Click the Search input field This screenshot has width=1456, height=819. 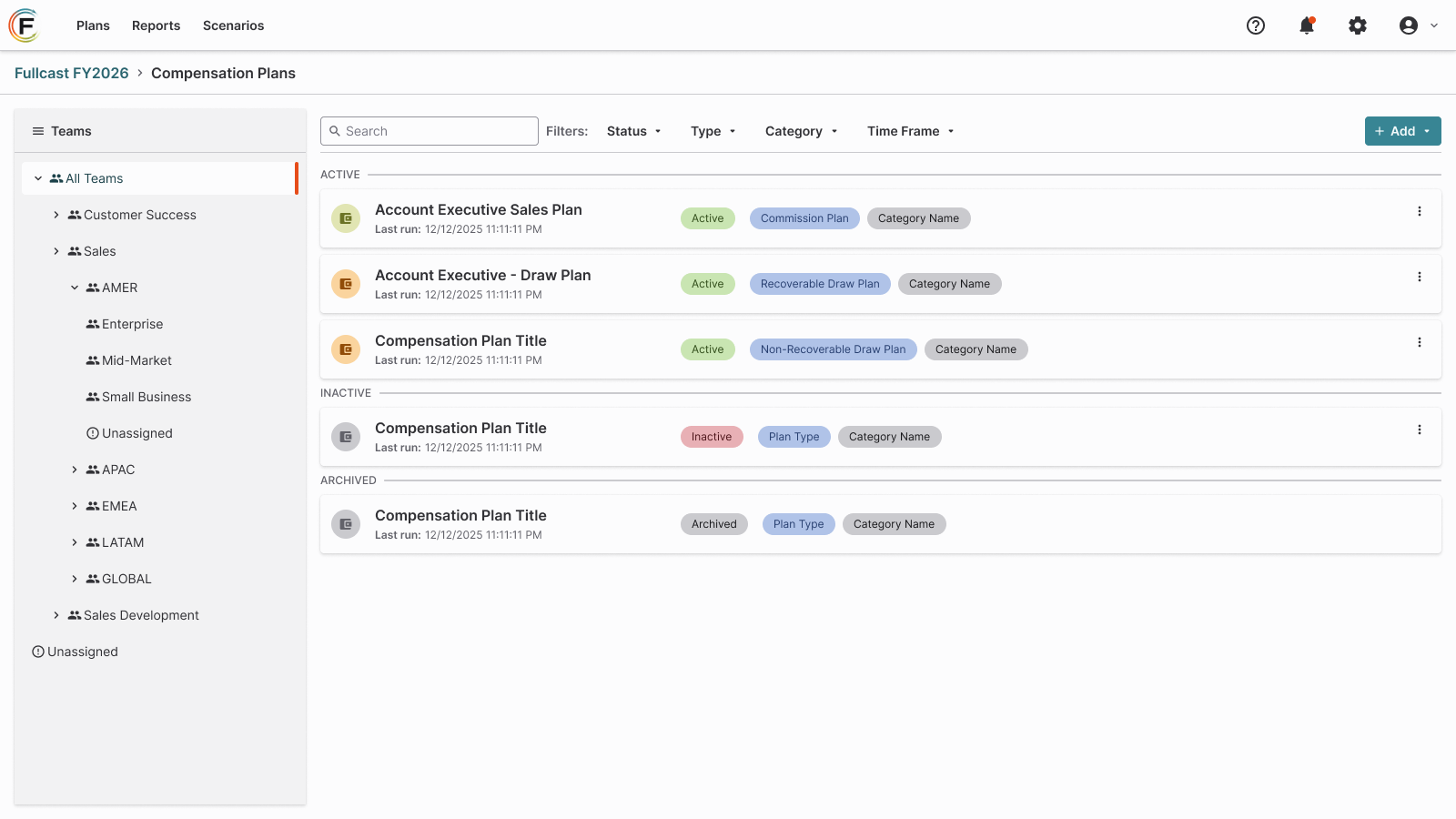[430, 131]
